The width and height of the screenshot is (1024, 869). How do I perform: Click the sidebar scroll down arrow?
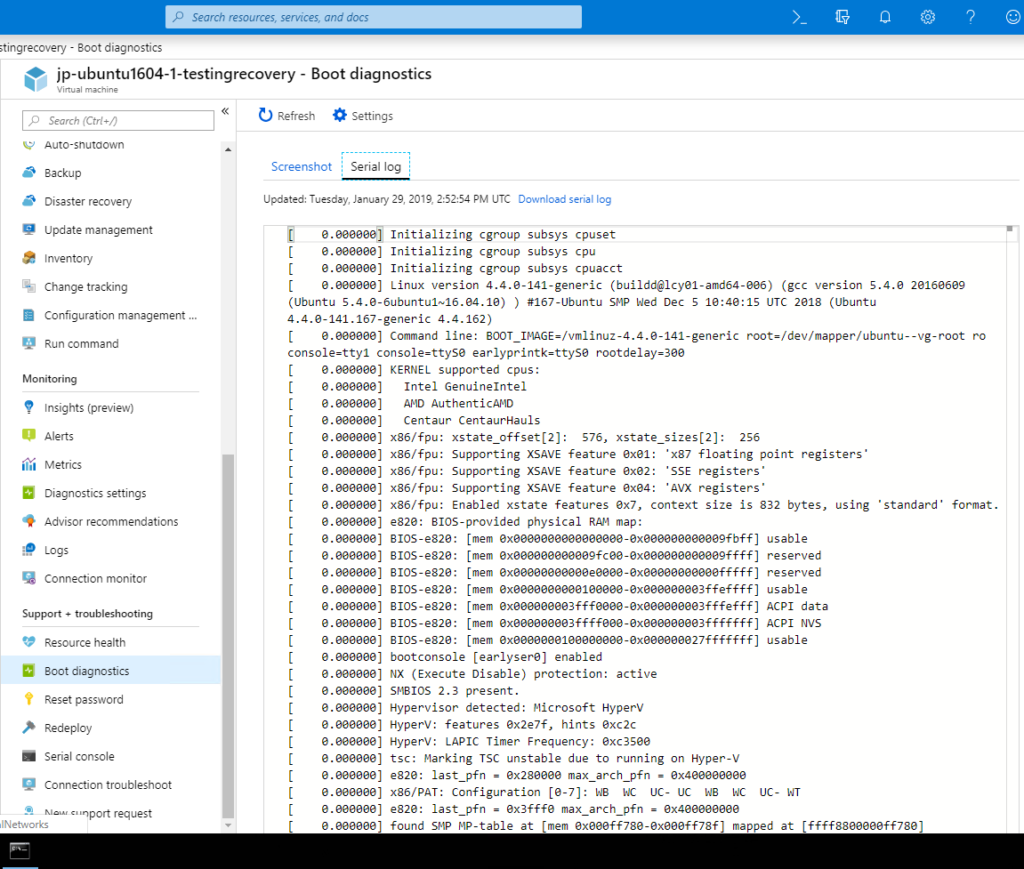(x=228, y=825)
